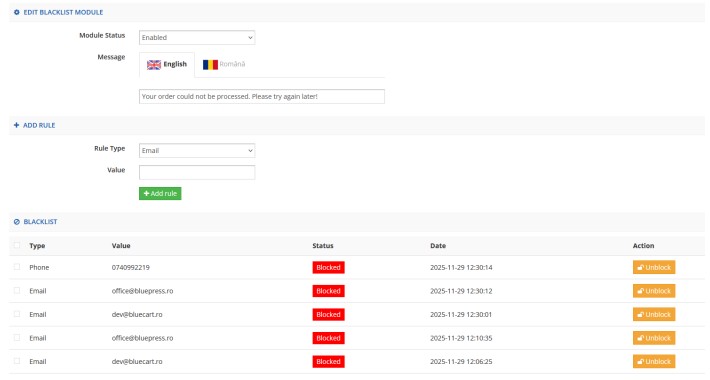Toggle the select-all checkbox in table header
The width and height of the screenshot is (710, 380).
click(x=17, y=245)
